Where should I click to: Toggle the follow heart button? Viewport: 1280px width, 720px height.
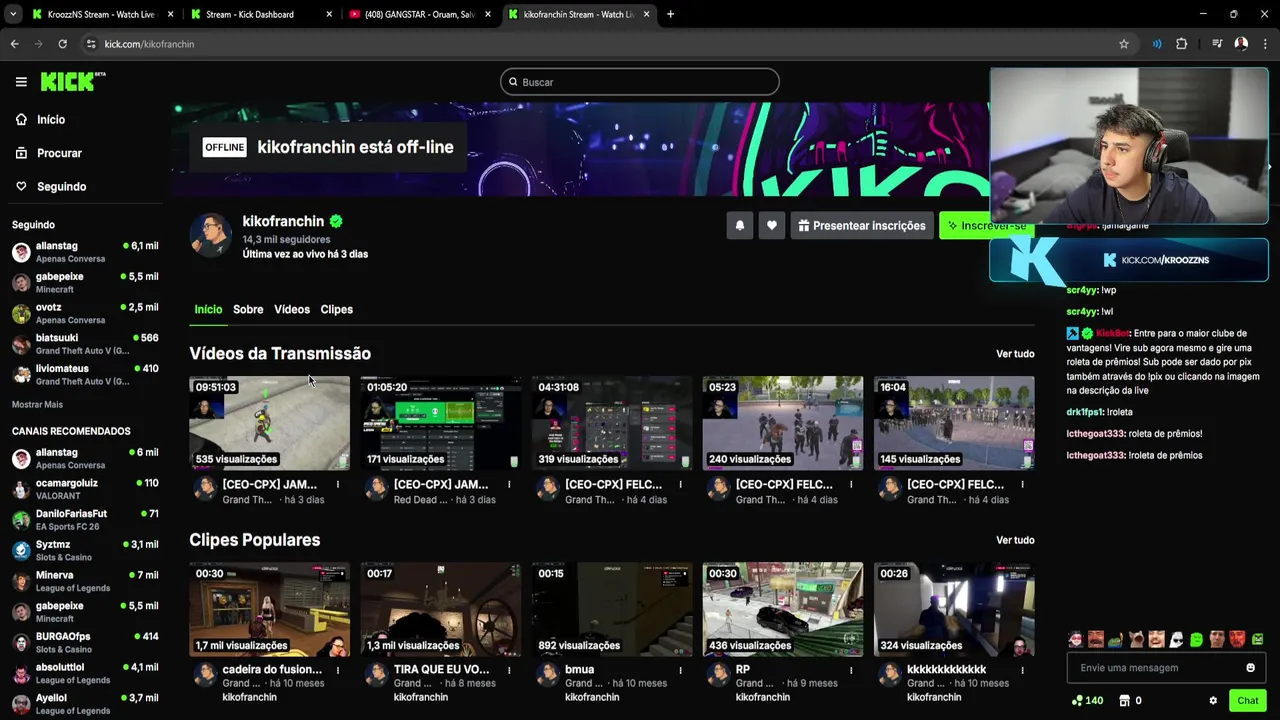771,226
